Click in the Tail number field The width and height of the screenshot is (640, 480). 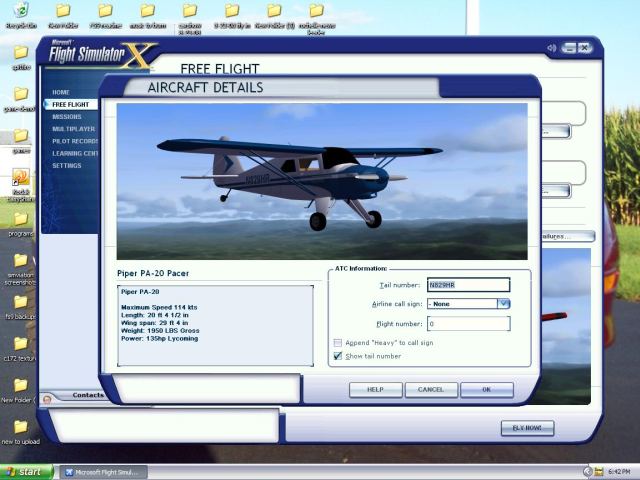pos(468,285)
